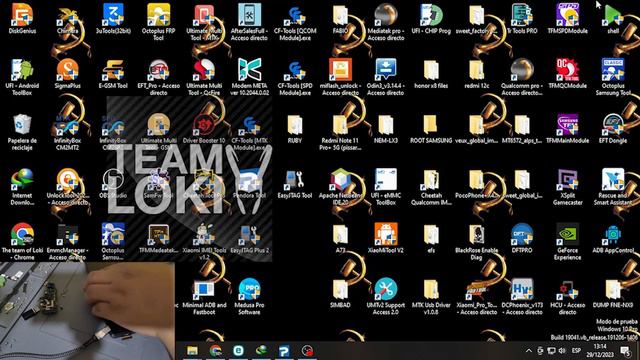The height and width of the screenshot is (360, 640).
Task: Open the ROOT SAMSUNG folder
Action: click(x=431, y=125)
